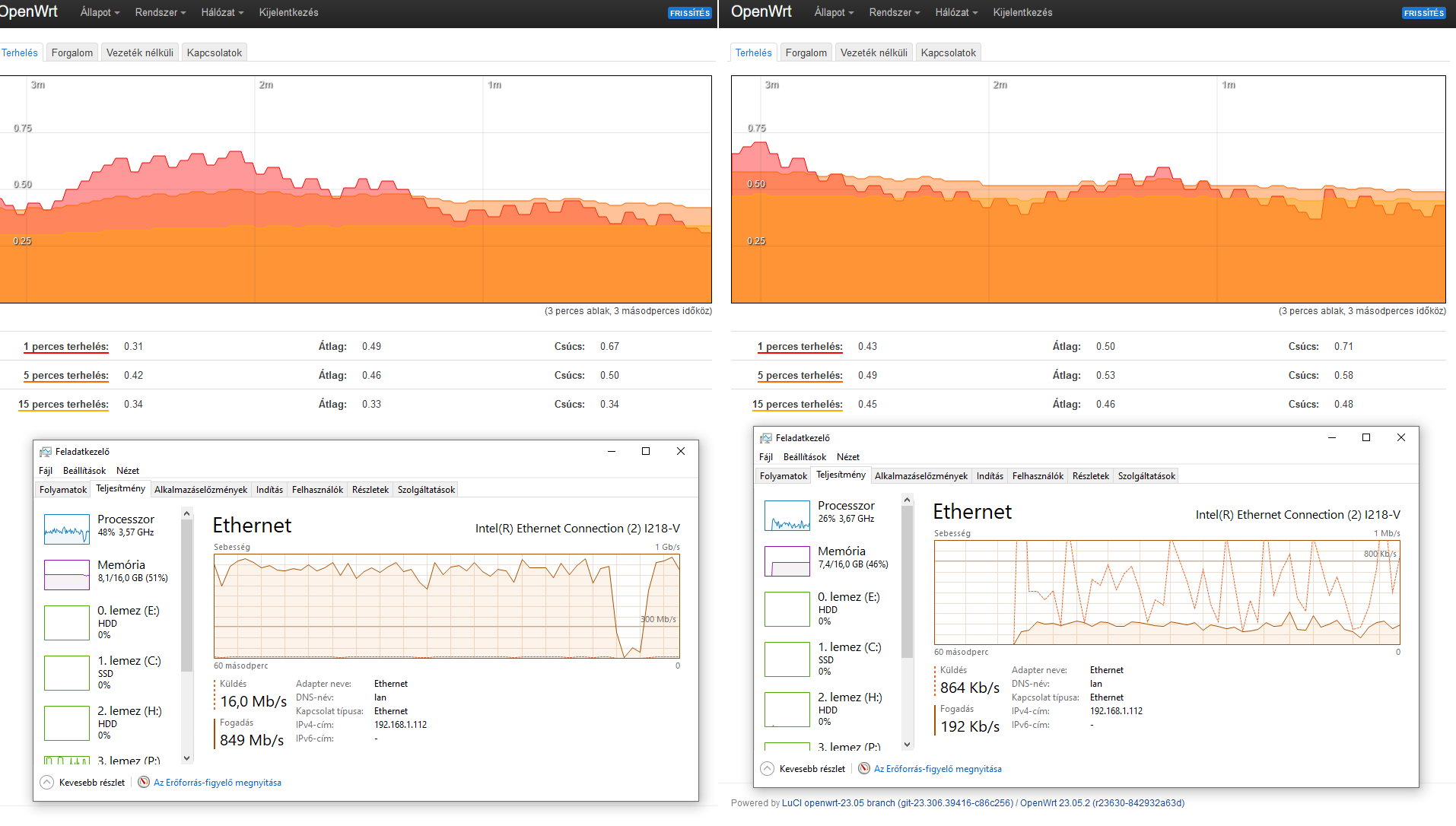This screenshot has height=826, width=1456.
Task: Switch to Alkalmazáselőzmények tab, left Task Manager
Action: click(201, 490)
